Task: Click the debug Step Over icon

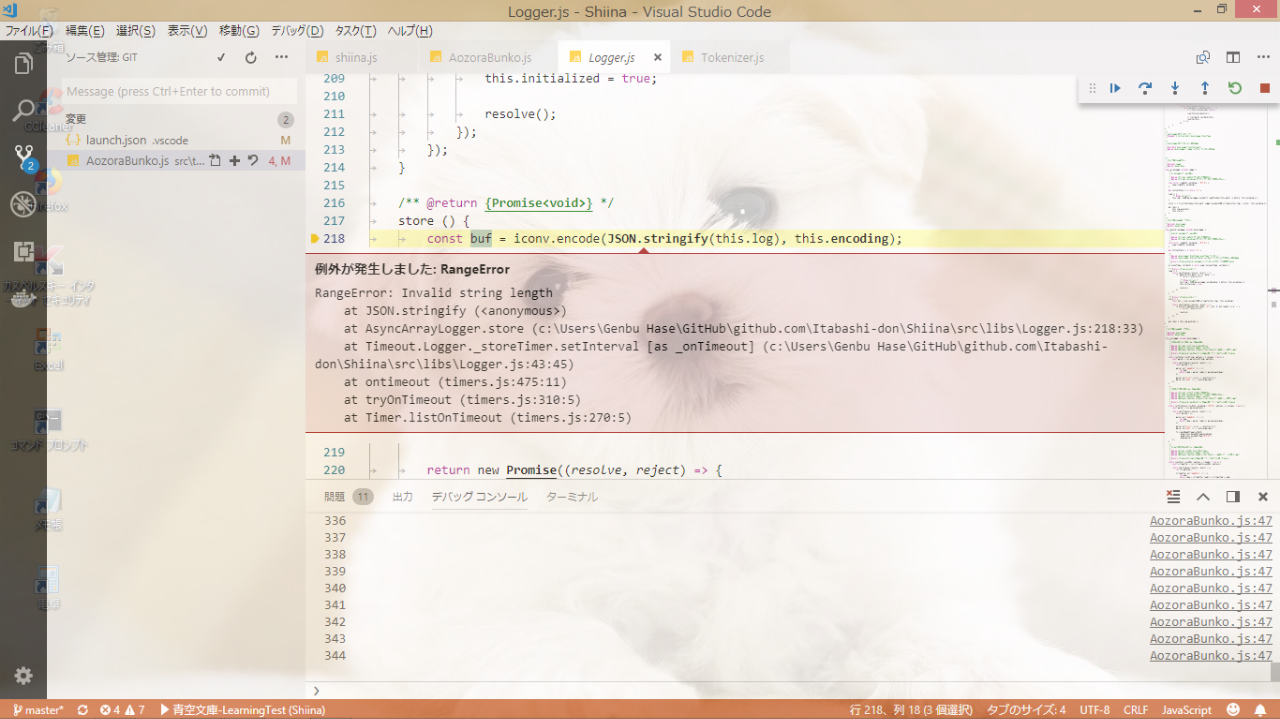Action: coord(1145,88)
